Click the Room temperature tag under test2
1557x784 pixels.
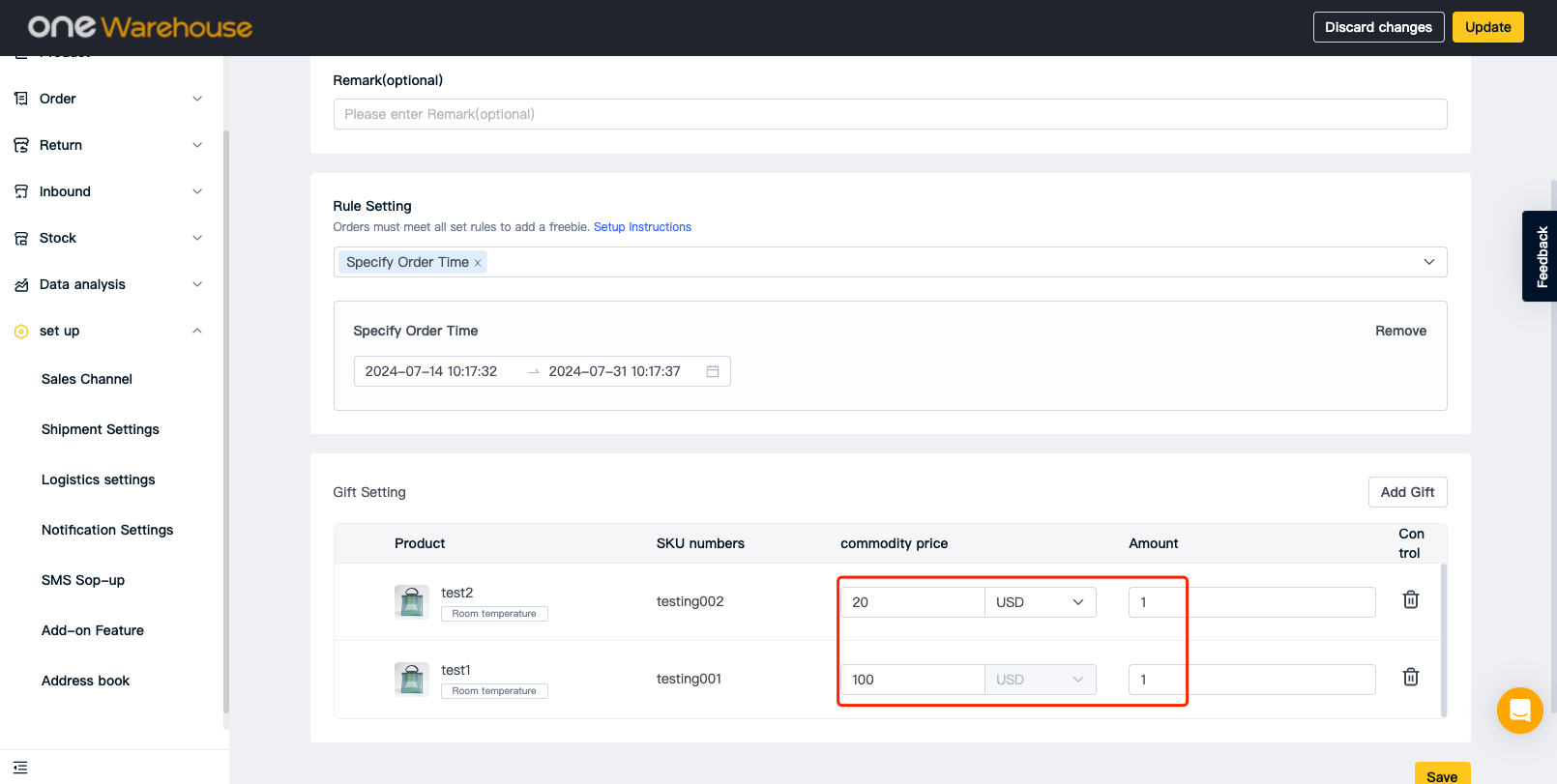494,614
